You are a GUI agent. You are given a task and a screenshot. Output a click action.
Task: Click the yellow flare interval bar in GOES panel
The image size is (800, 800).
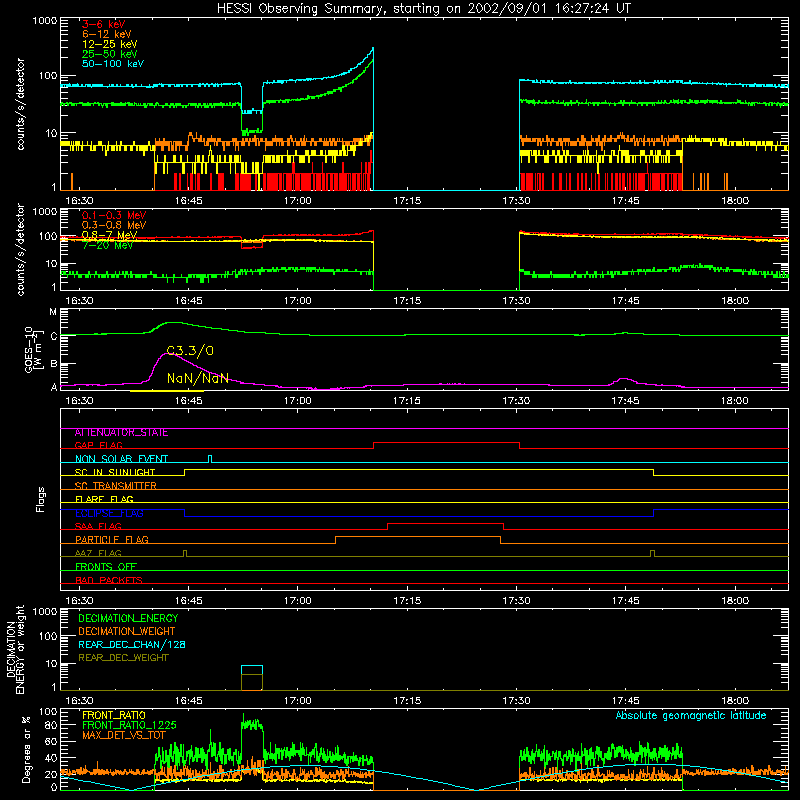(167, 391)
